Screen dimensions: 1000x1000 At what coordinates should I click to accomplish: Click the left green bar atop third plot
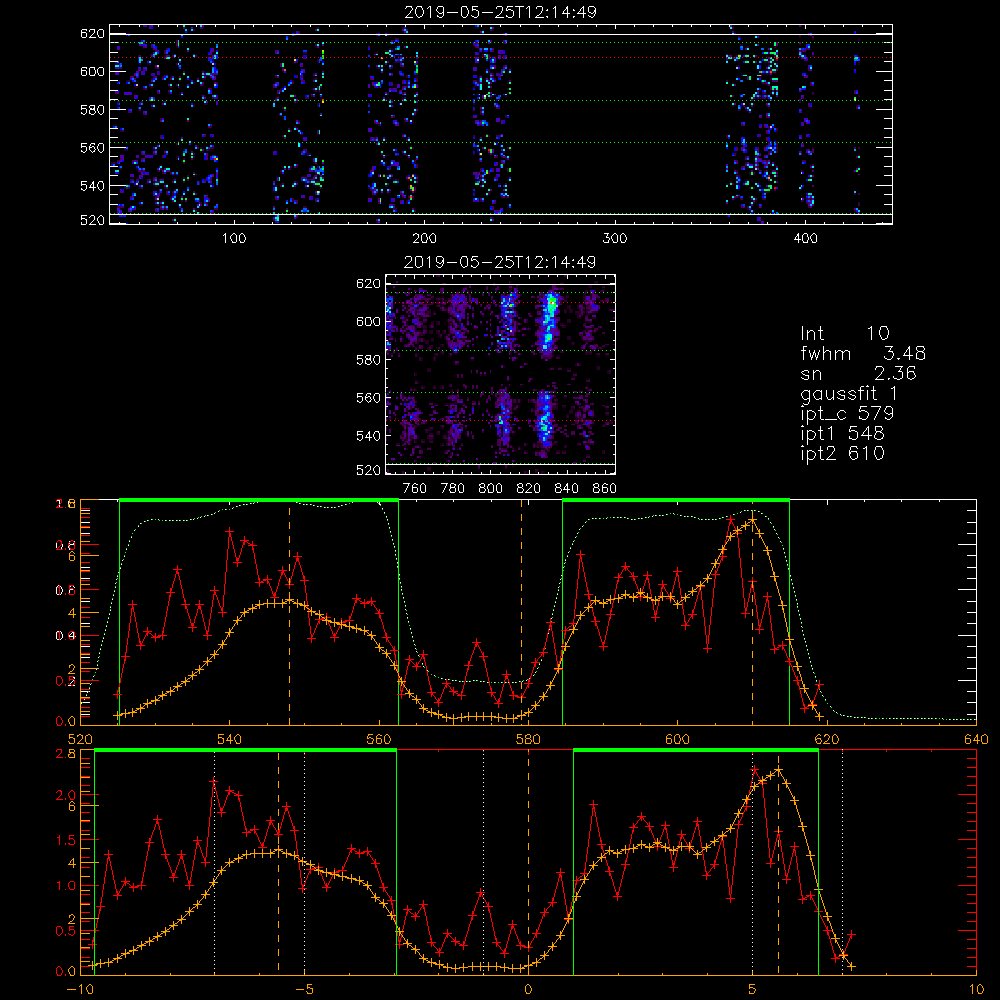[x=259, y=501]
